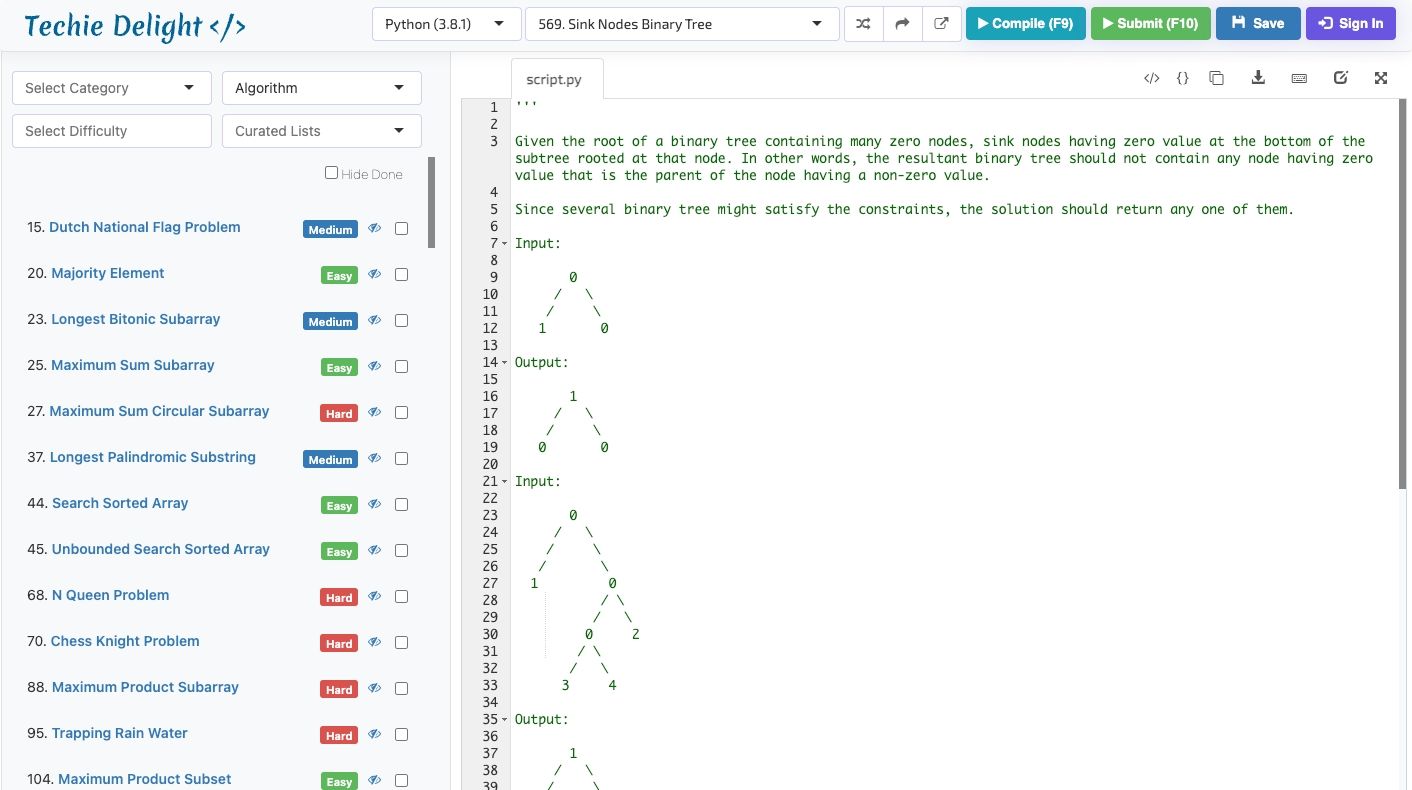This screenshot has height=790, width=1412.
Task: Click the curly braces format icon
Action: coord(1182,78)
